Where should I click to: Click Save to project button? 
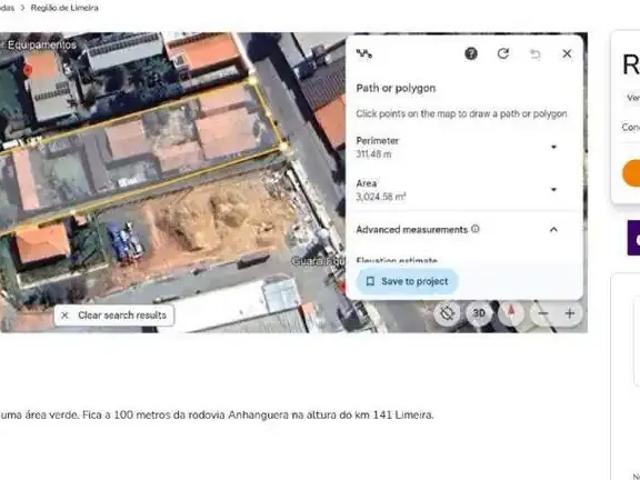[407, 281]
